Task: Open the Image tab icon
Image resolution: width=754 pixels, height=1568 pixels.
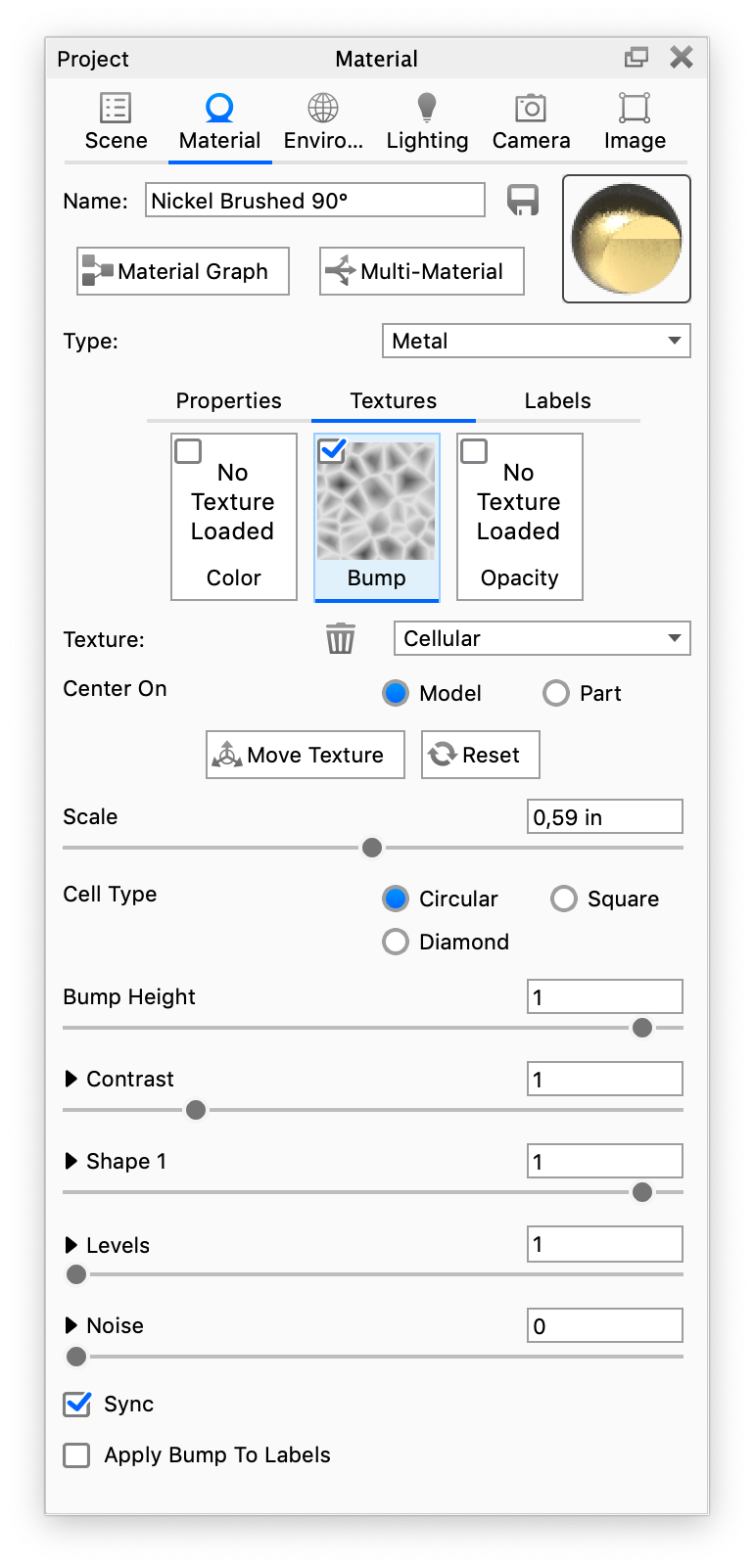Action: 635,108
